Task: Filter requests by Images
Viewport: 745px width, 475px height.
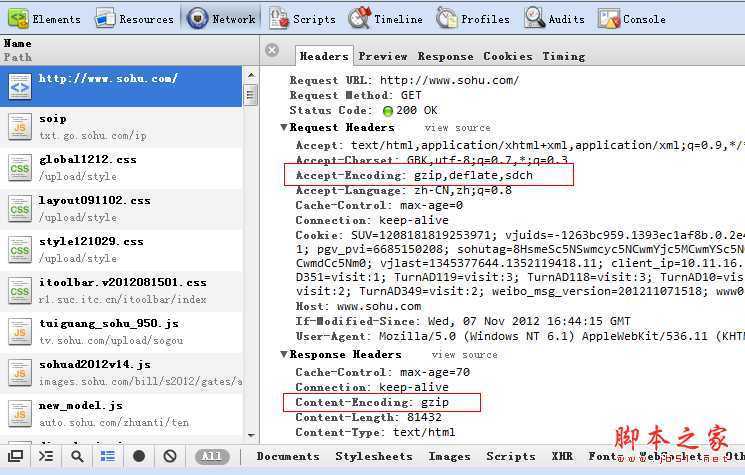Action: coord(449,456)
